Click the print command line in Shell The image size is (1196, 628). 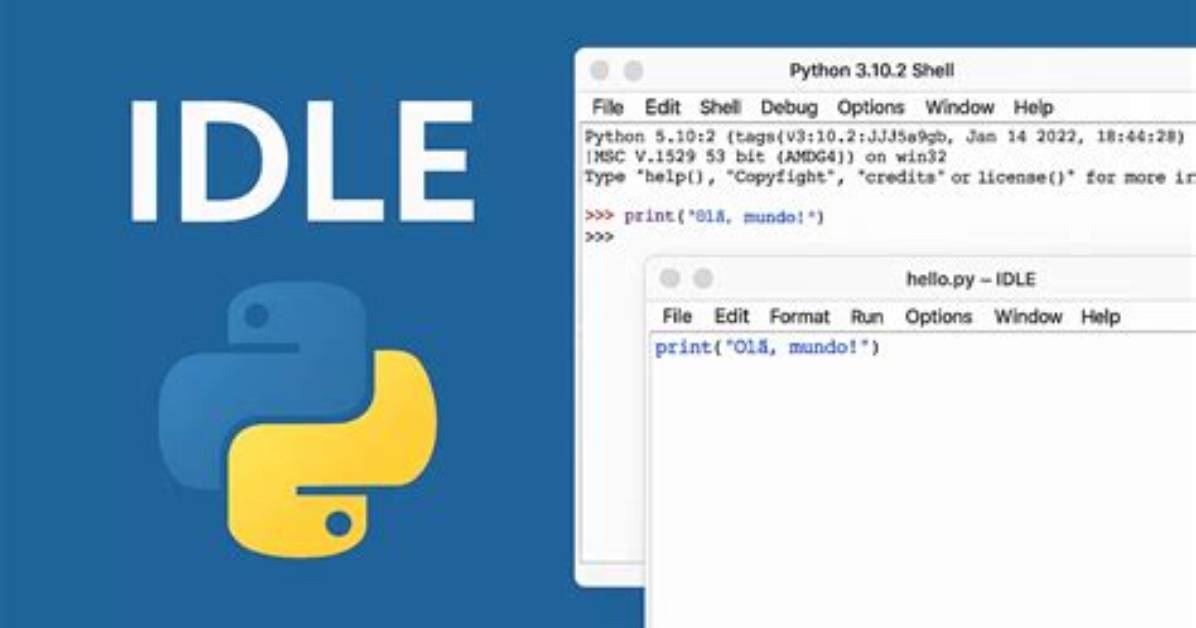point(705,217)
